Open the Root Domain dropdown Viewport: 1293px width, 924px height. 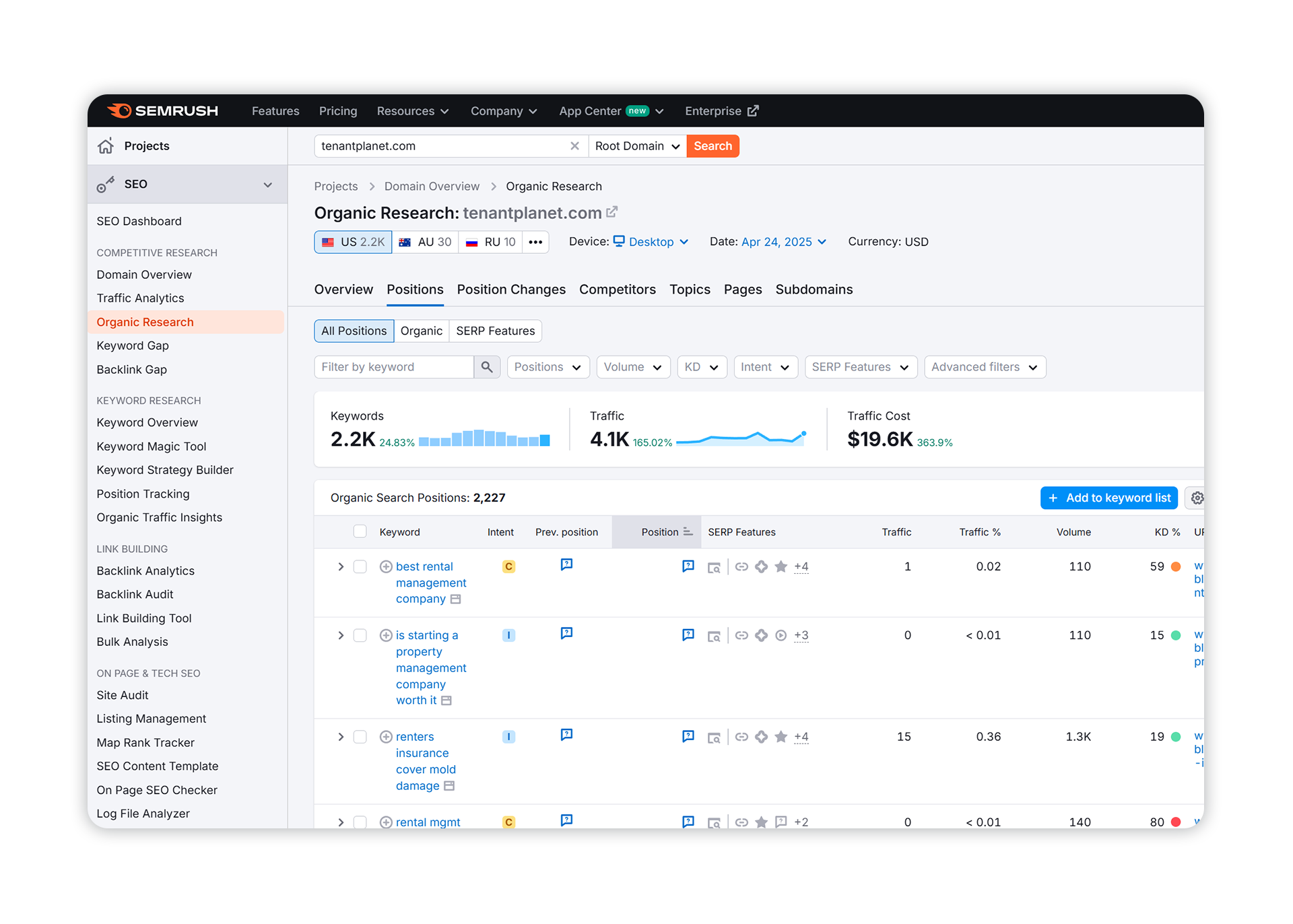coord(637,146)
